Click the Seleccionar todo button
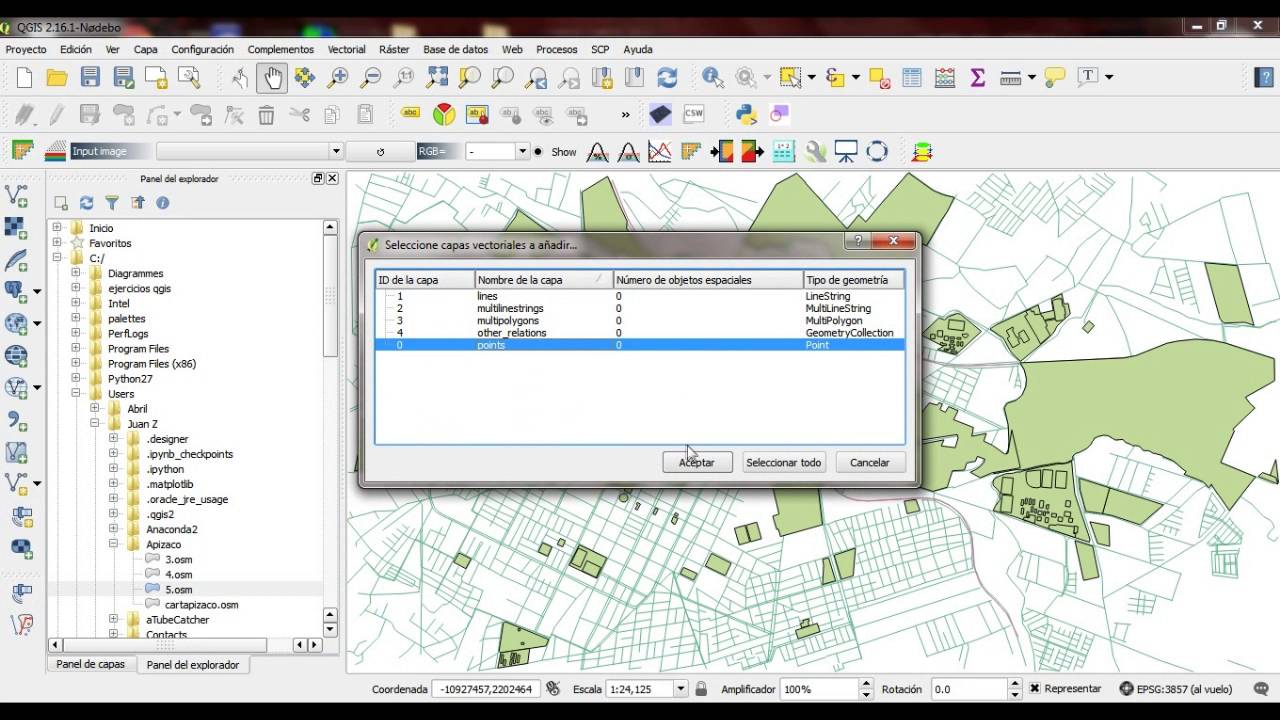This screenshot has width=1280, height=720. 784,462
